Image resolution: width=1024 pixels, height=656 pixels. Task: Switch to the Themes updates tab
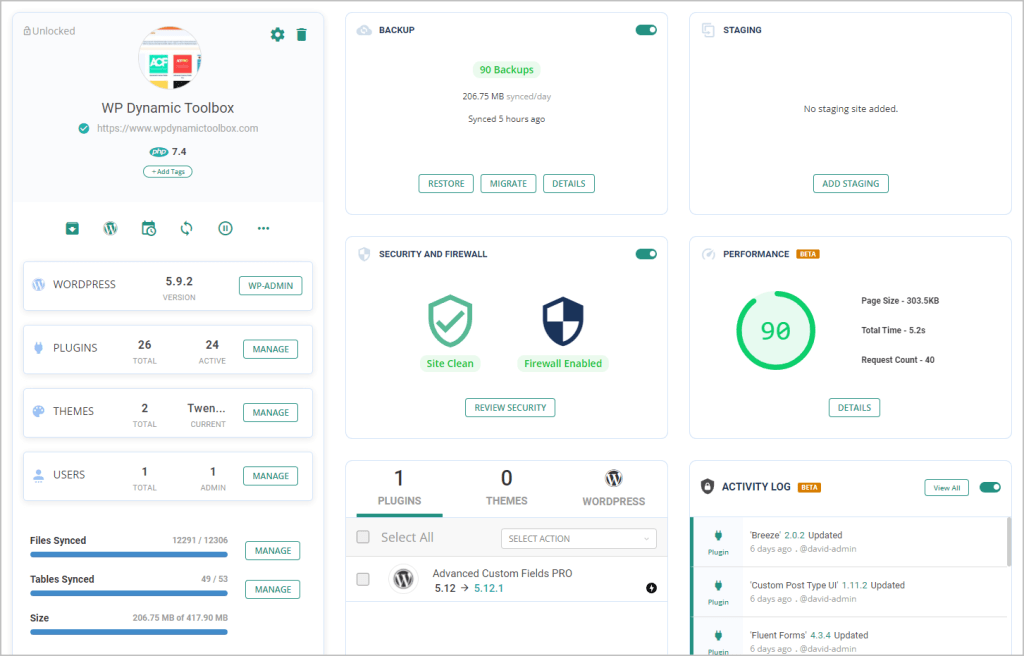[x=506, y=489]
